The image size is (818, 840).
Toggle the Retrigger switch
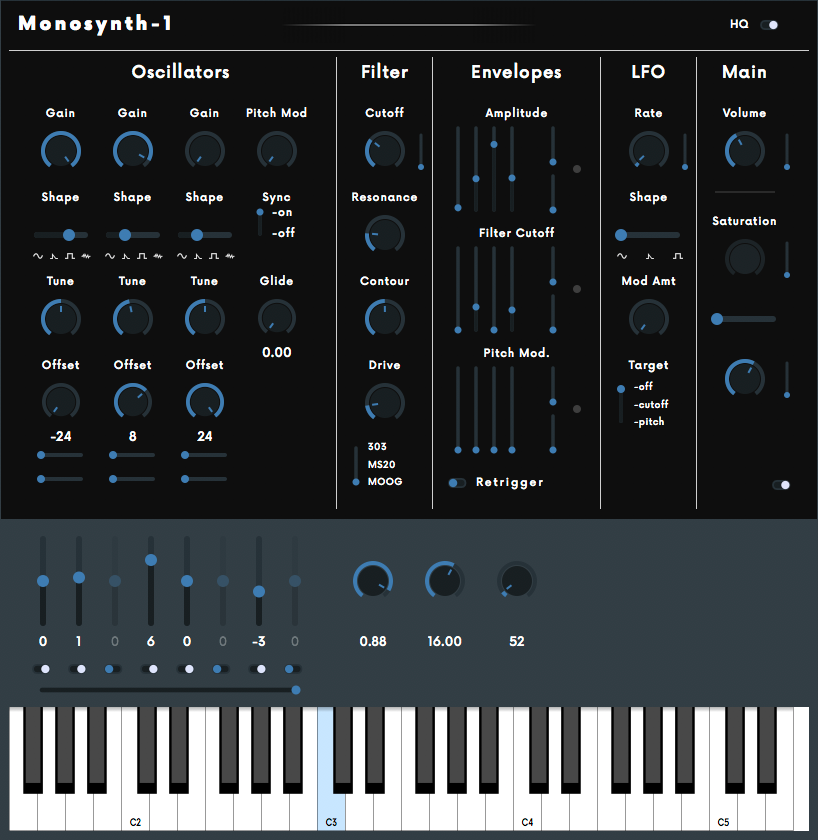(457, 483)
